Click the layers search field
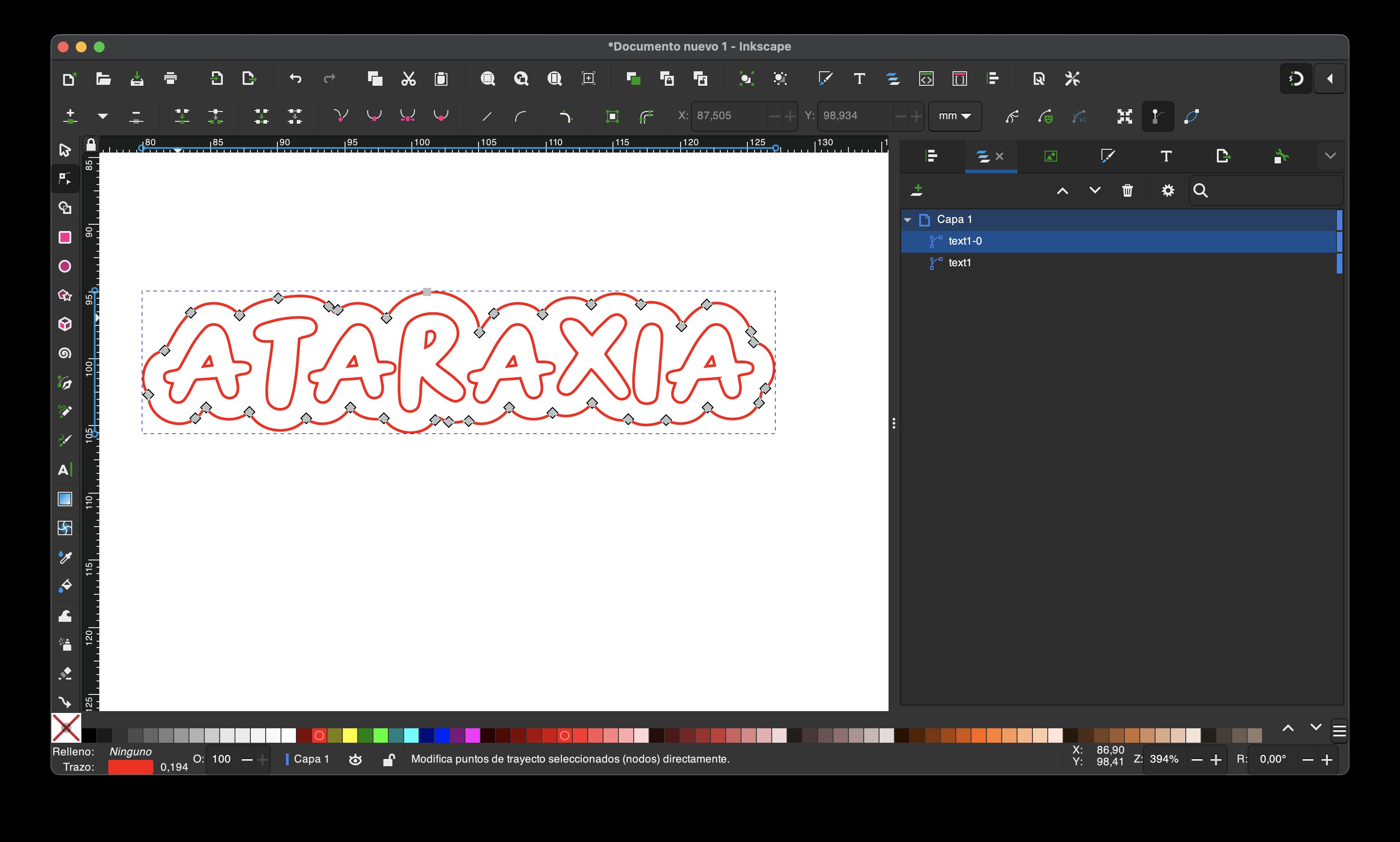Screen dimensions: 1400x842 [x=1266, y=190]
